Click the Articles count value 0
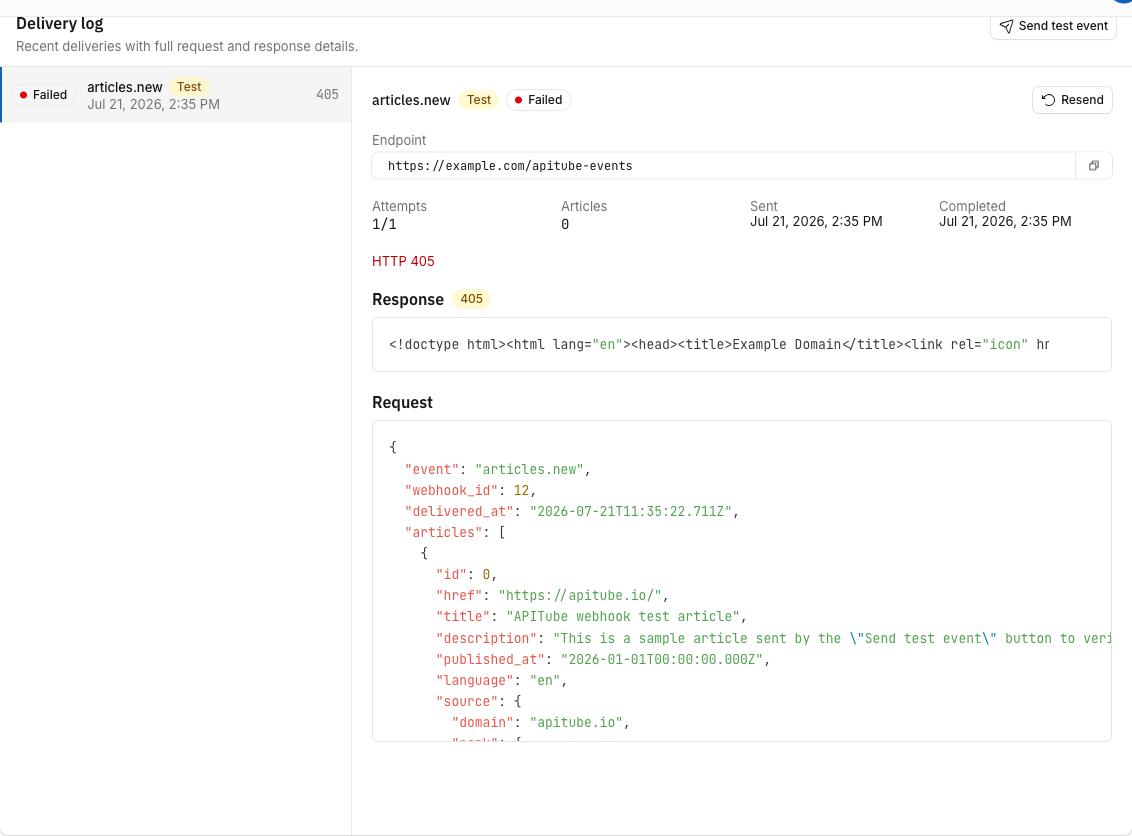Screen dimensions: 1132x836 (565, 224)
